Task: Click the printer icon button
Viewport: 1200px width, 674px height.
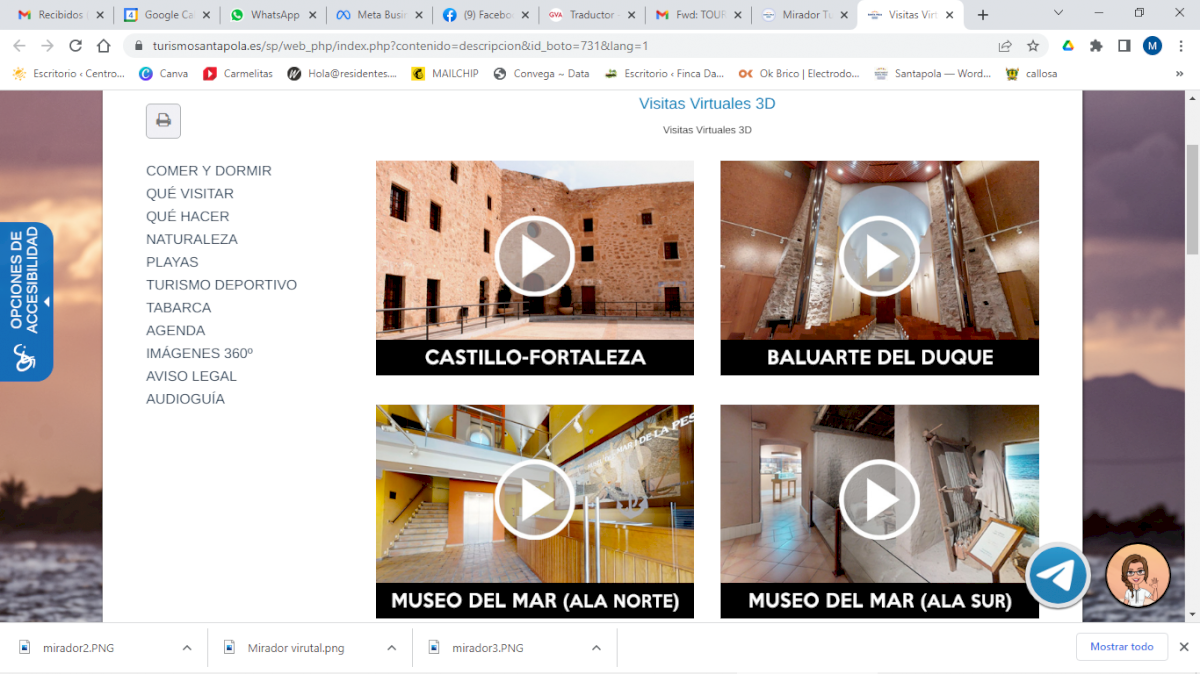Action: point(163,121)
